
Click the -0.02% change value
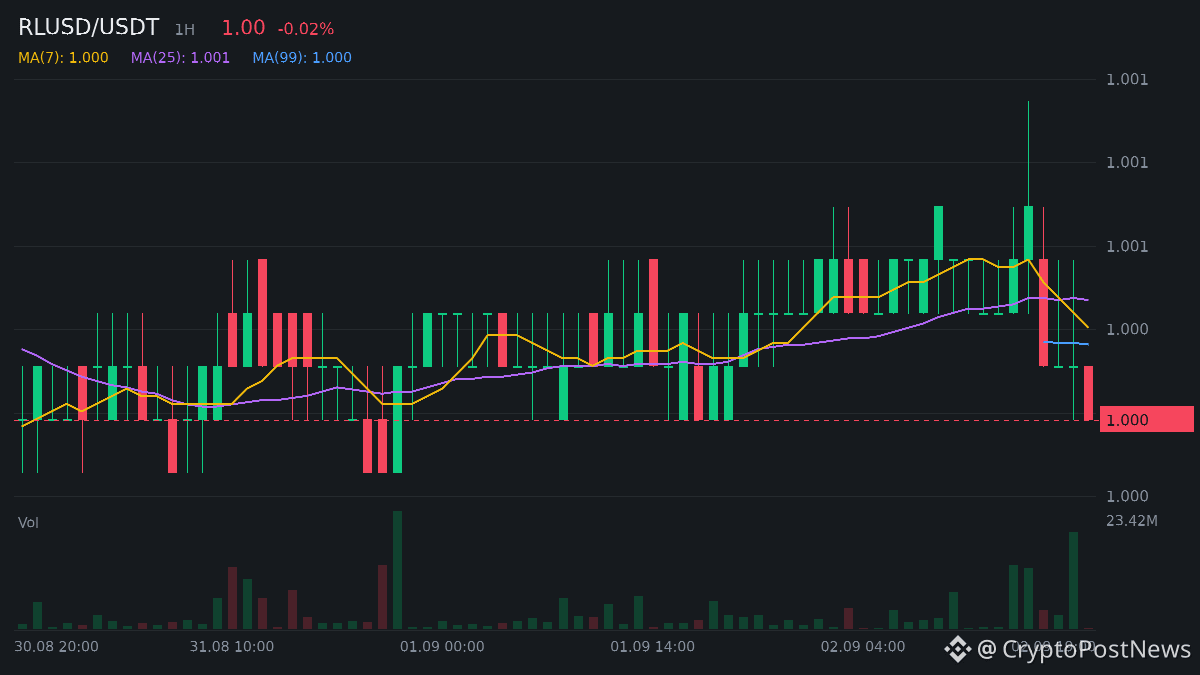pyautogui.click(x=306, y=29)
